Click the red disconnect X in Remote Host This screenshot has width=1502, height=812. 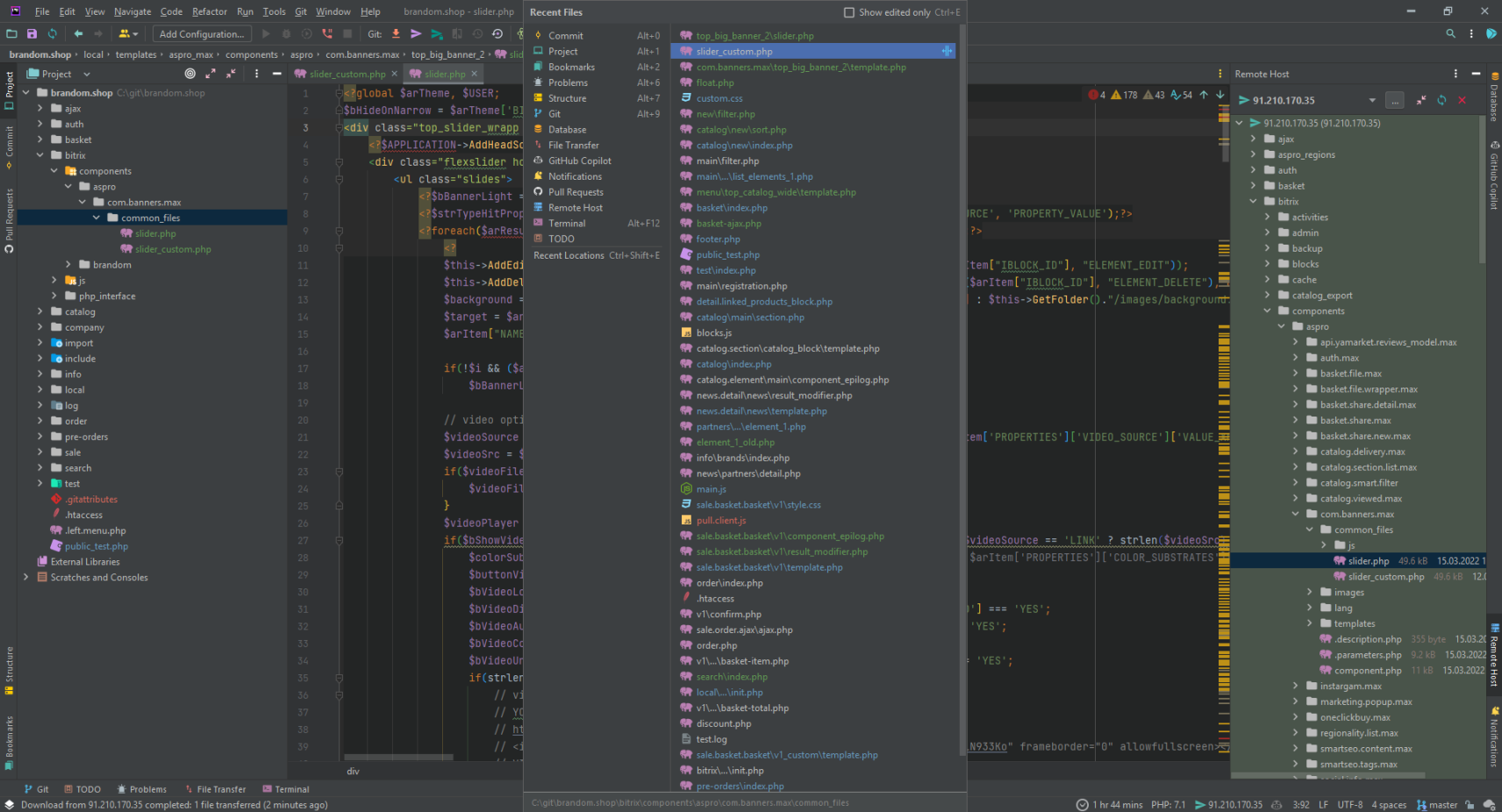[1462, 100]
